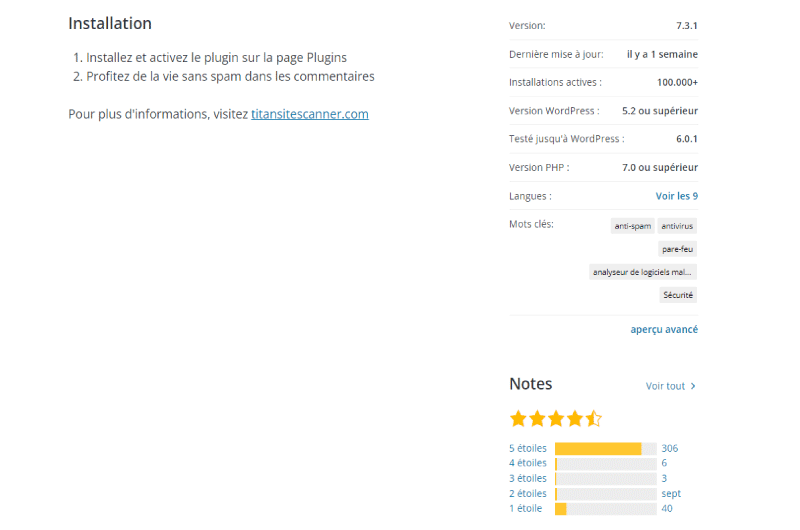Click the 'Voir les 9' languages link
The width and height of the screenshot is (800, 530).
677,196
